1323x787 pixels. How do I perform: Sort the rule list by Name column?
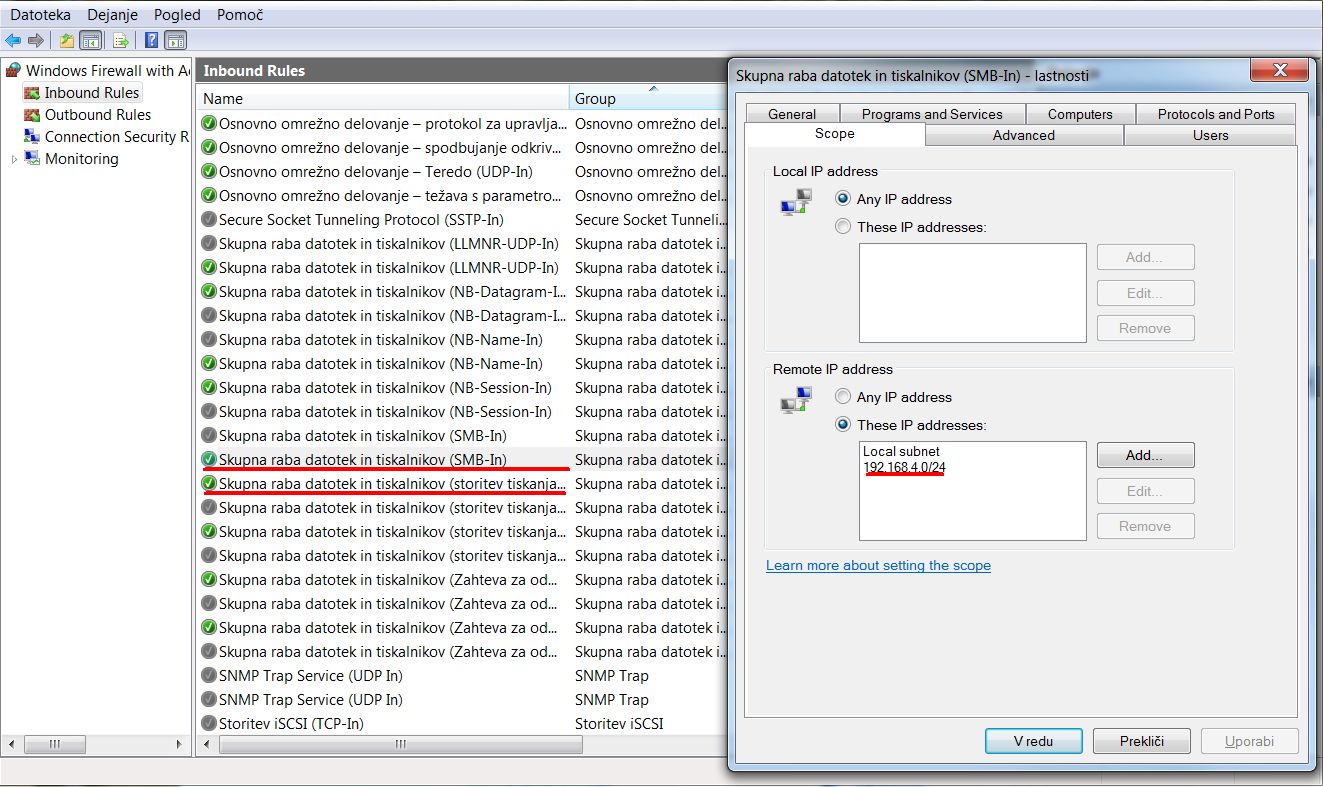[x=380, y=98]
